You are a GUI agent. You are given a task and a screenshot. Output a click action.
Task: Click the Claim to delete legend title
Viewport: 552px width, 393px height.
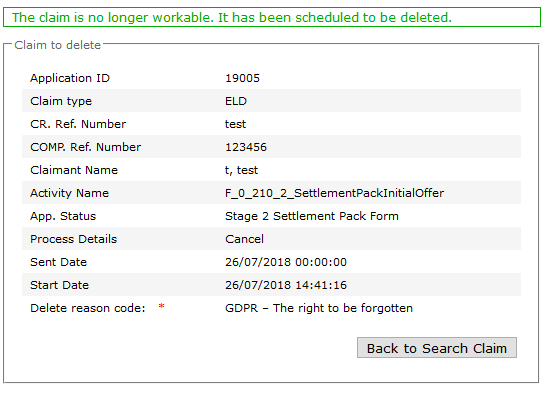point(57,45)
